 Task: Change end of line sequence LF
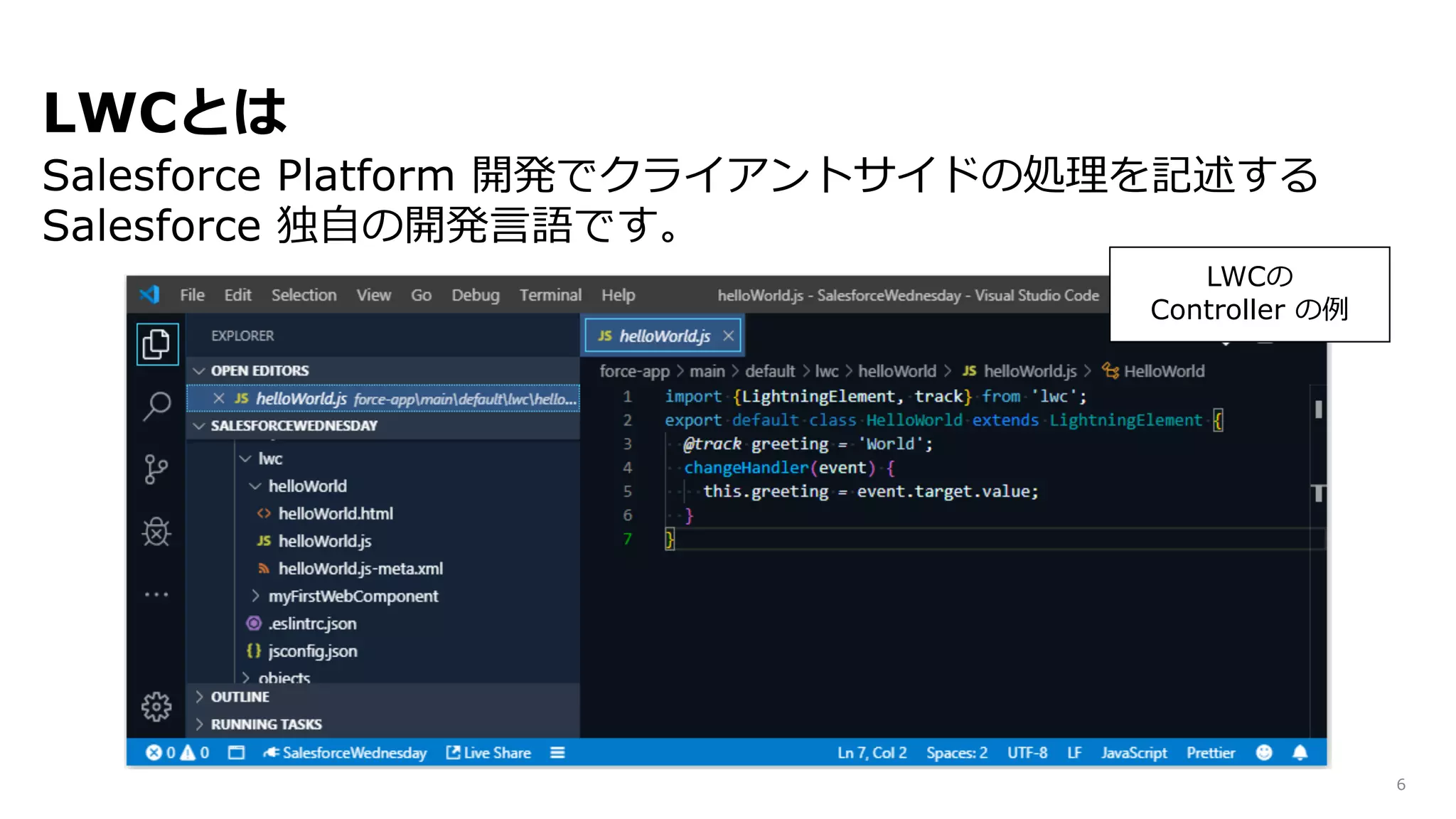(x=1074, y=752)
